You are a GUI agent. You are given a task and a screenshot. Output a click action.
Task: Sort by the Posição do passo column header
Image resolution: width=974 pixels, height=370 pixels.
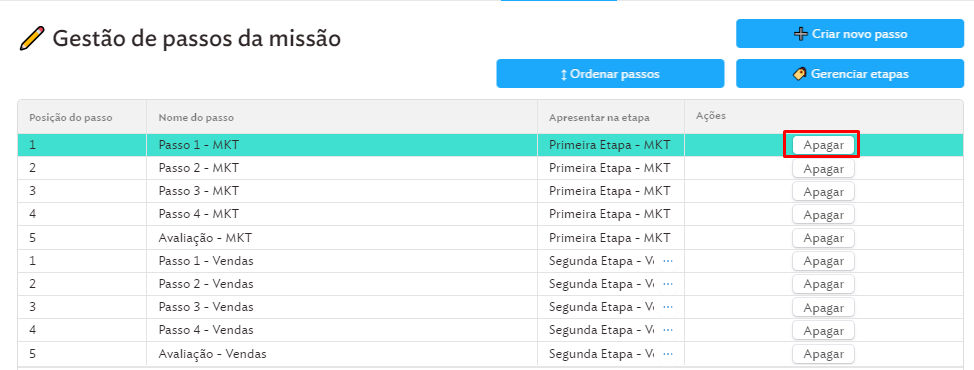click(x=70, y=117)
